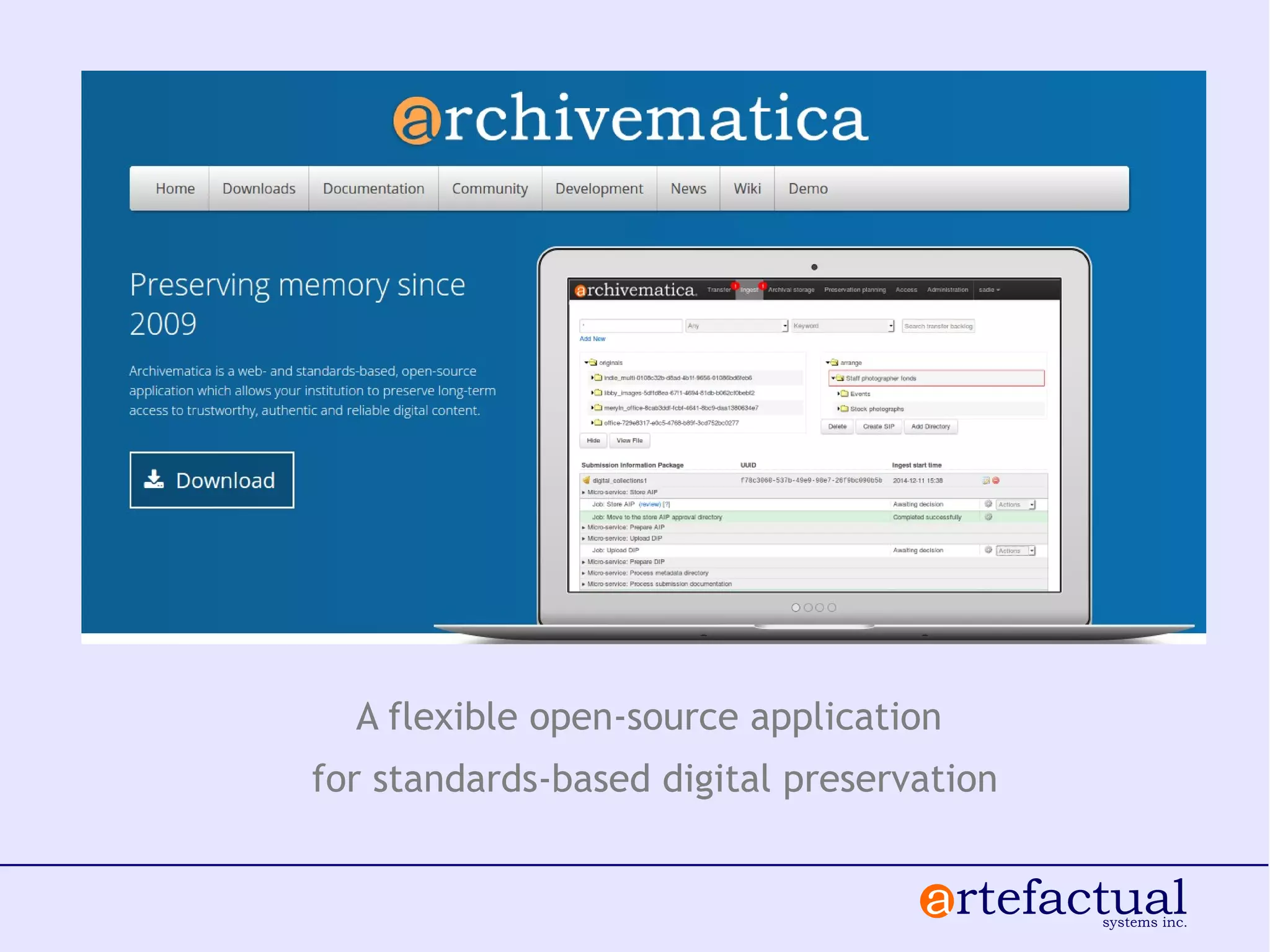
Task: Click the Search transfer backlog button
Action: click(x=938, y=326)
